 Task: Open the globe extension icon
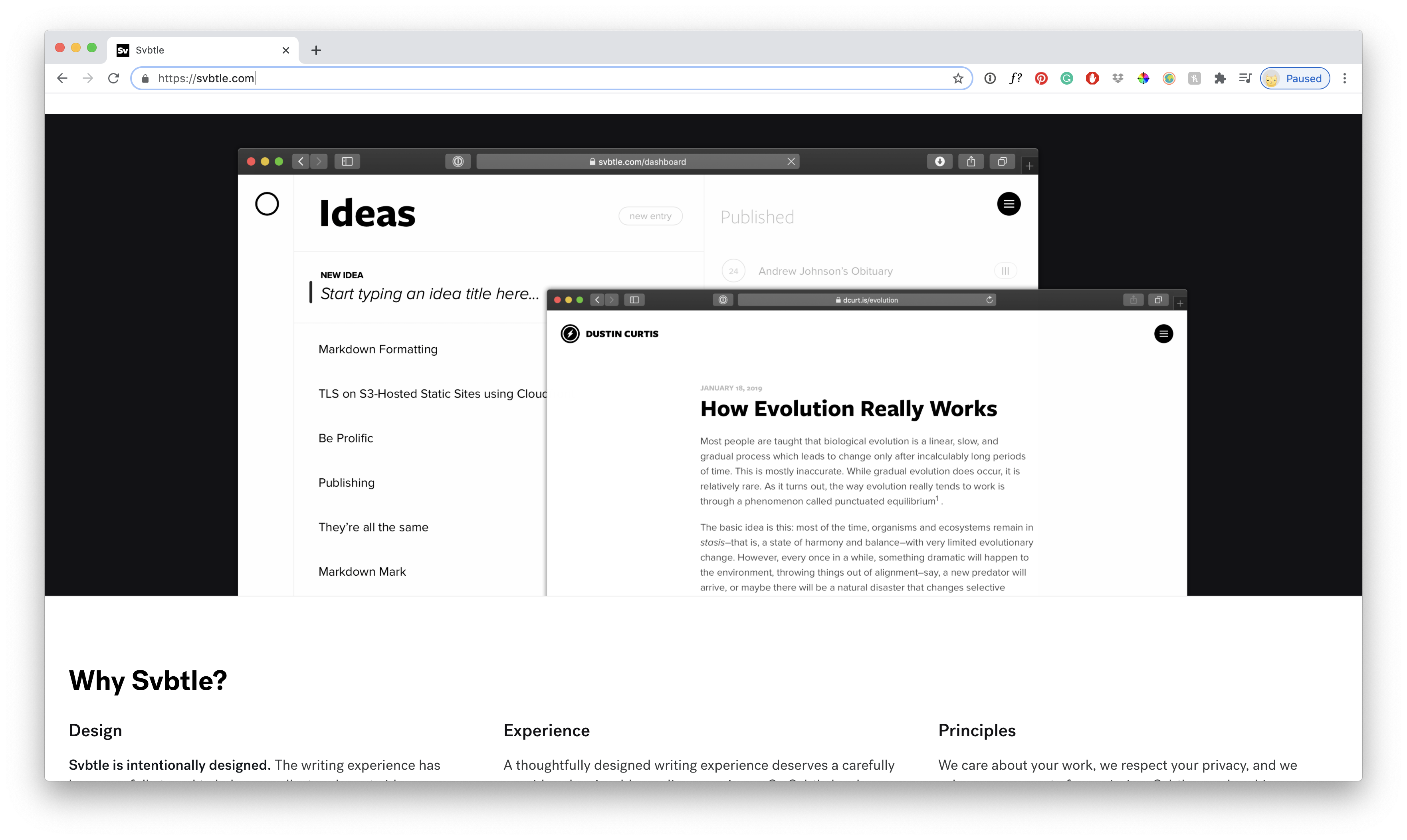[x=1169, y=79]
